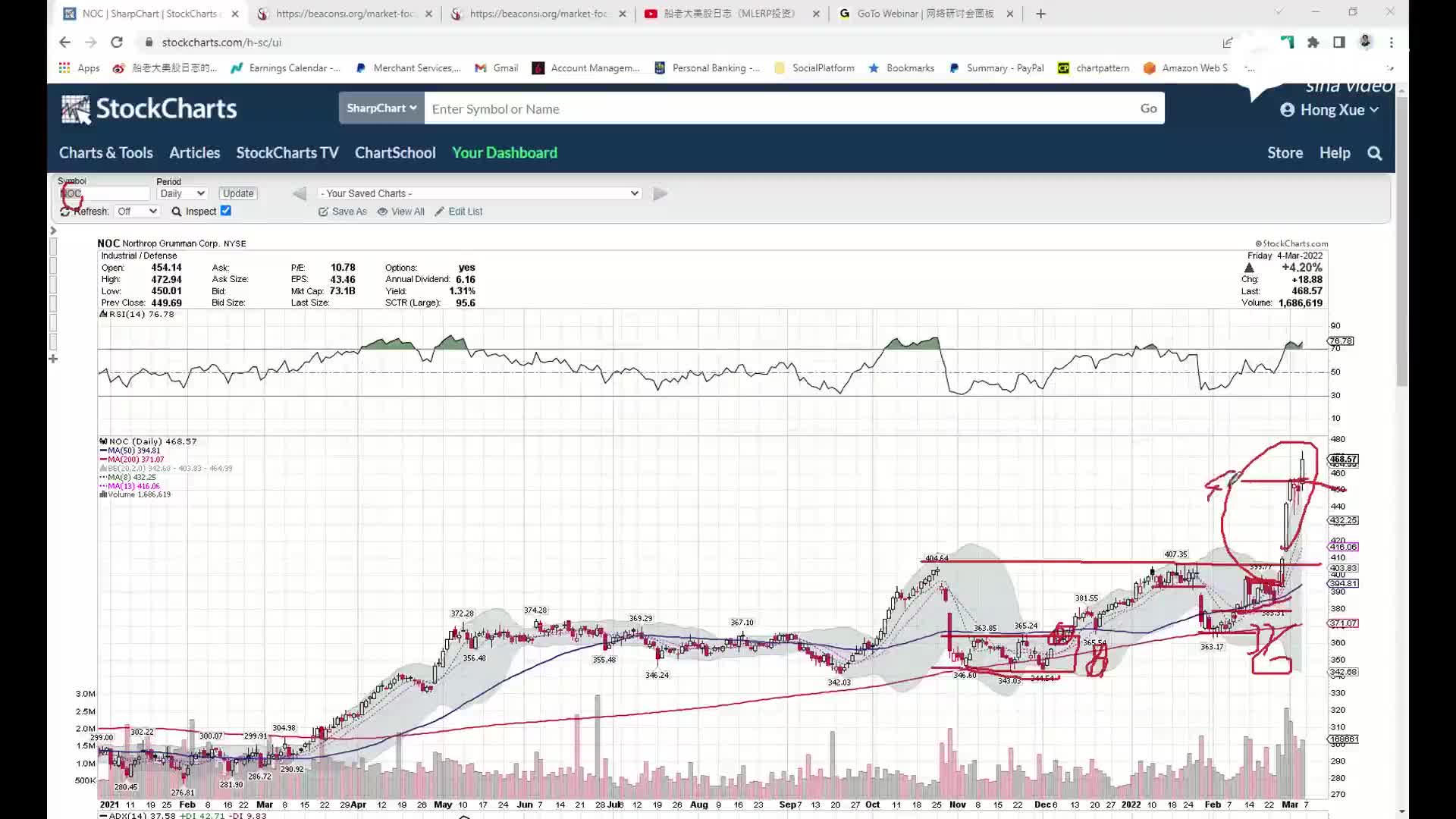Click the previous saved chart arrow

tap(300, 194)
